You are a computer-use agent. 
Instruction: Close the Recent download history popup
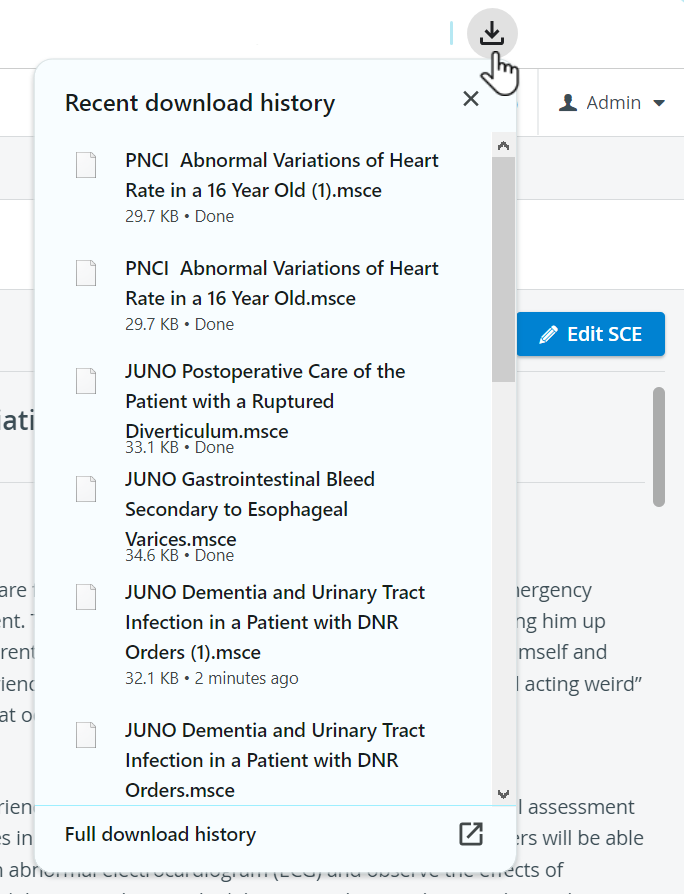coord(471,99)
